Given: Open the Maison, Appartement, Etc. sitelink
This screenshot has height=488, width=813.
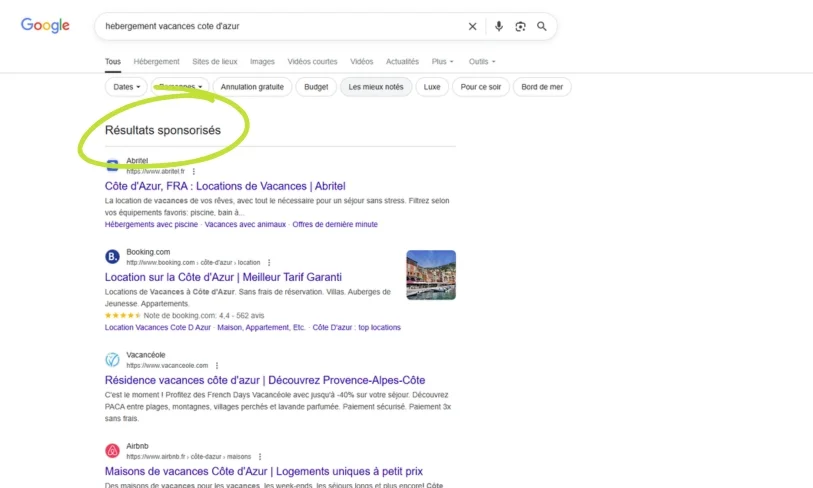Looking at the screenshot, I should point(261,327).
